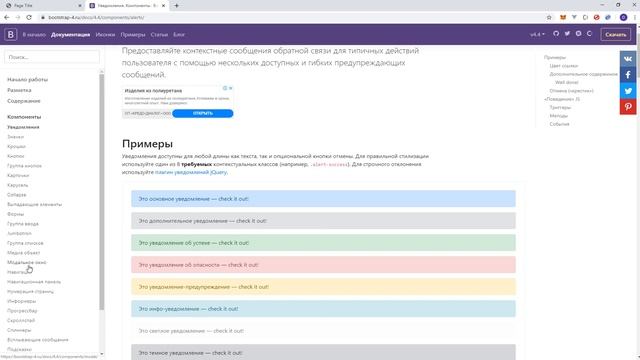This screenshot has width=640, height=360.
Task: Open a new browser tab
Action: (177, 6)
